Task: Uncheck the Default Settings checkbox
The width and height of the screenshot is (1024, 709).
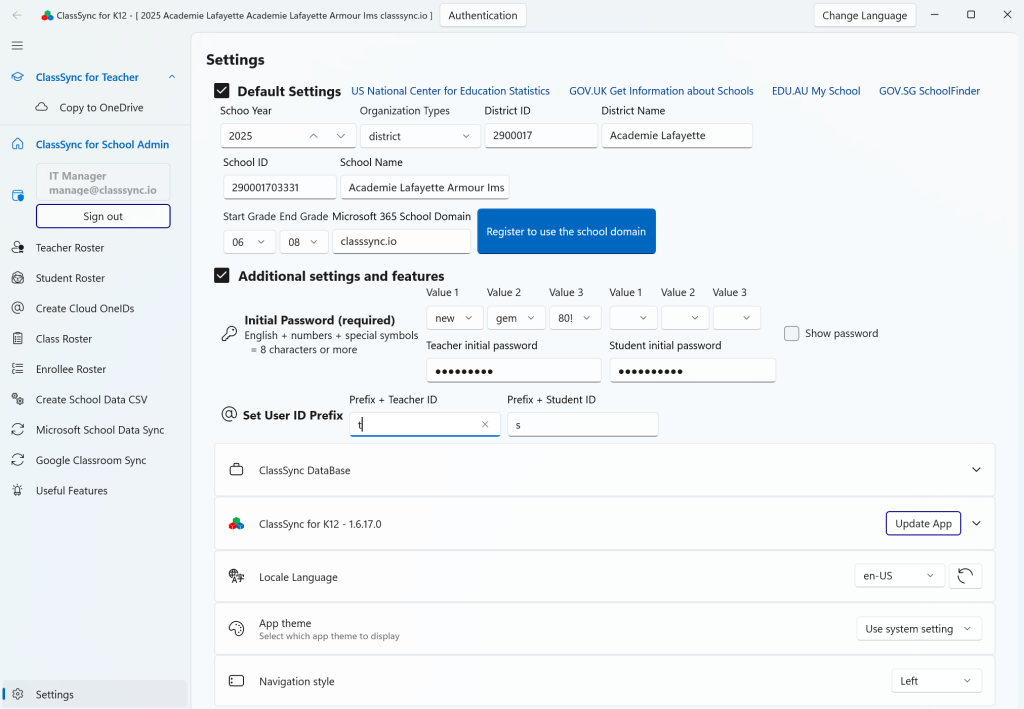Action: click(x=222, y=91)
